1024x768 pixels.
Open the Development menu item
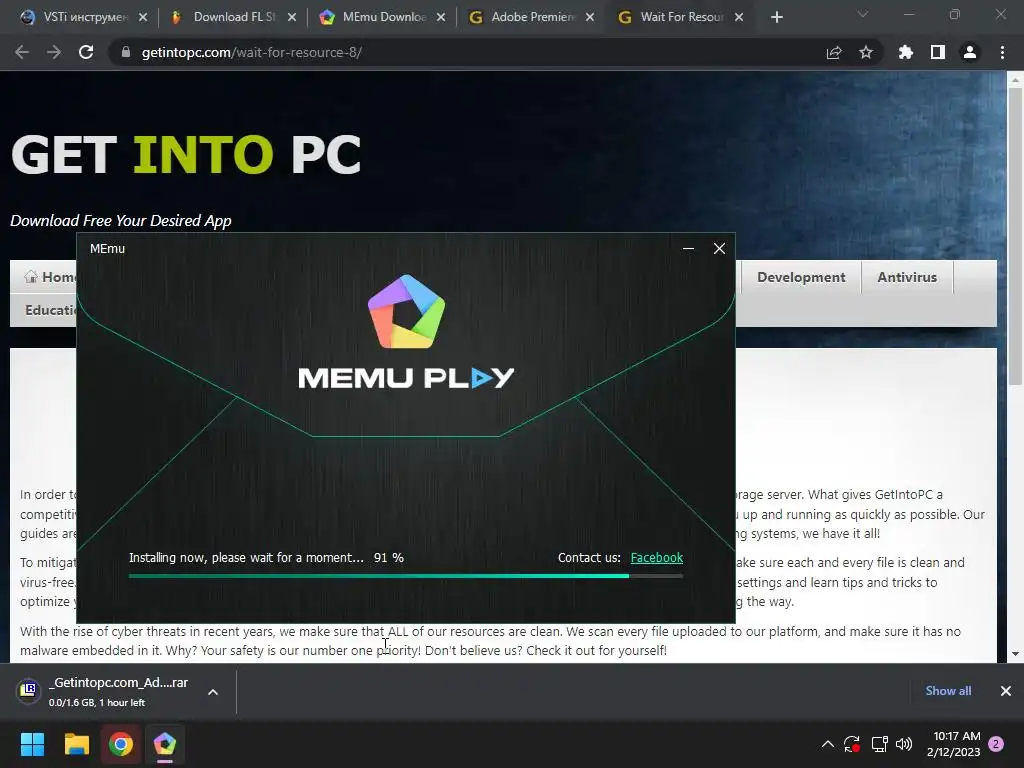coord(801,277)
